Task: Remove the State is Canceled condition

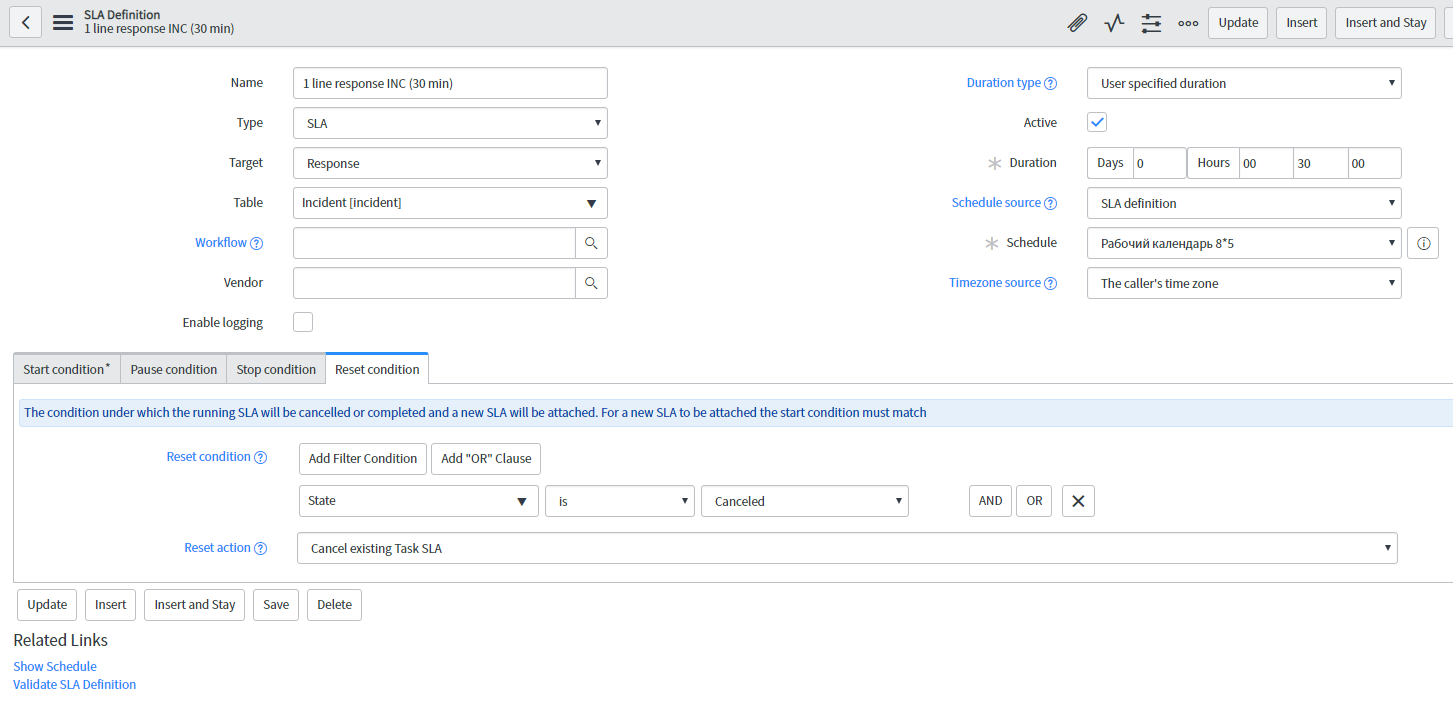Action: click(x=1078, y=501)
